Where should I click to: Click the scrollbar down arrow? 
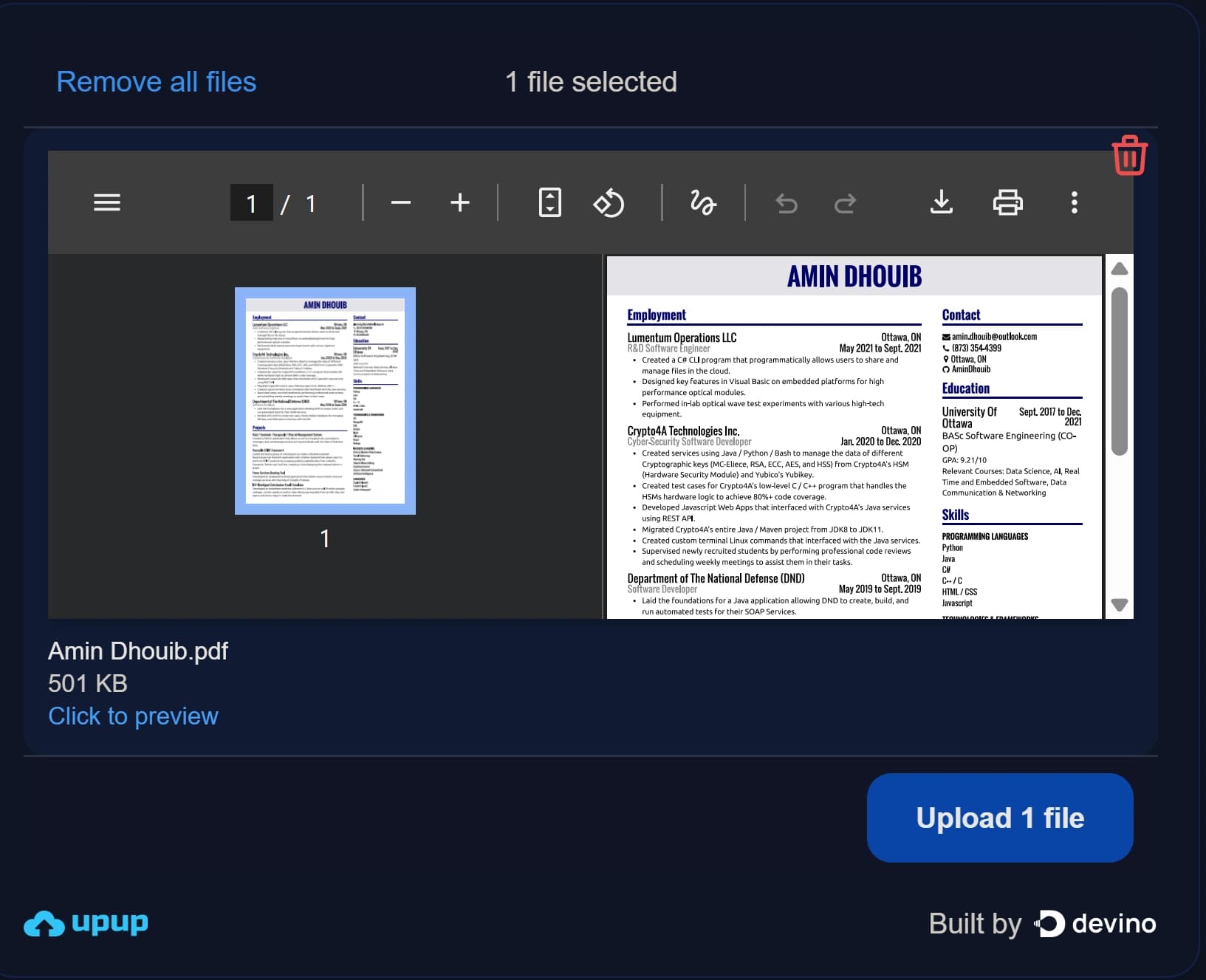click(x=1120, y=604)
